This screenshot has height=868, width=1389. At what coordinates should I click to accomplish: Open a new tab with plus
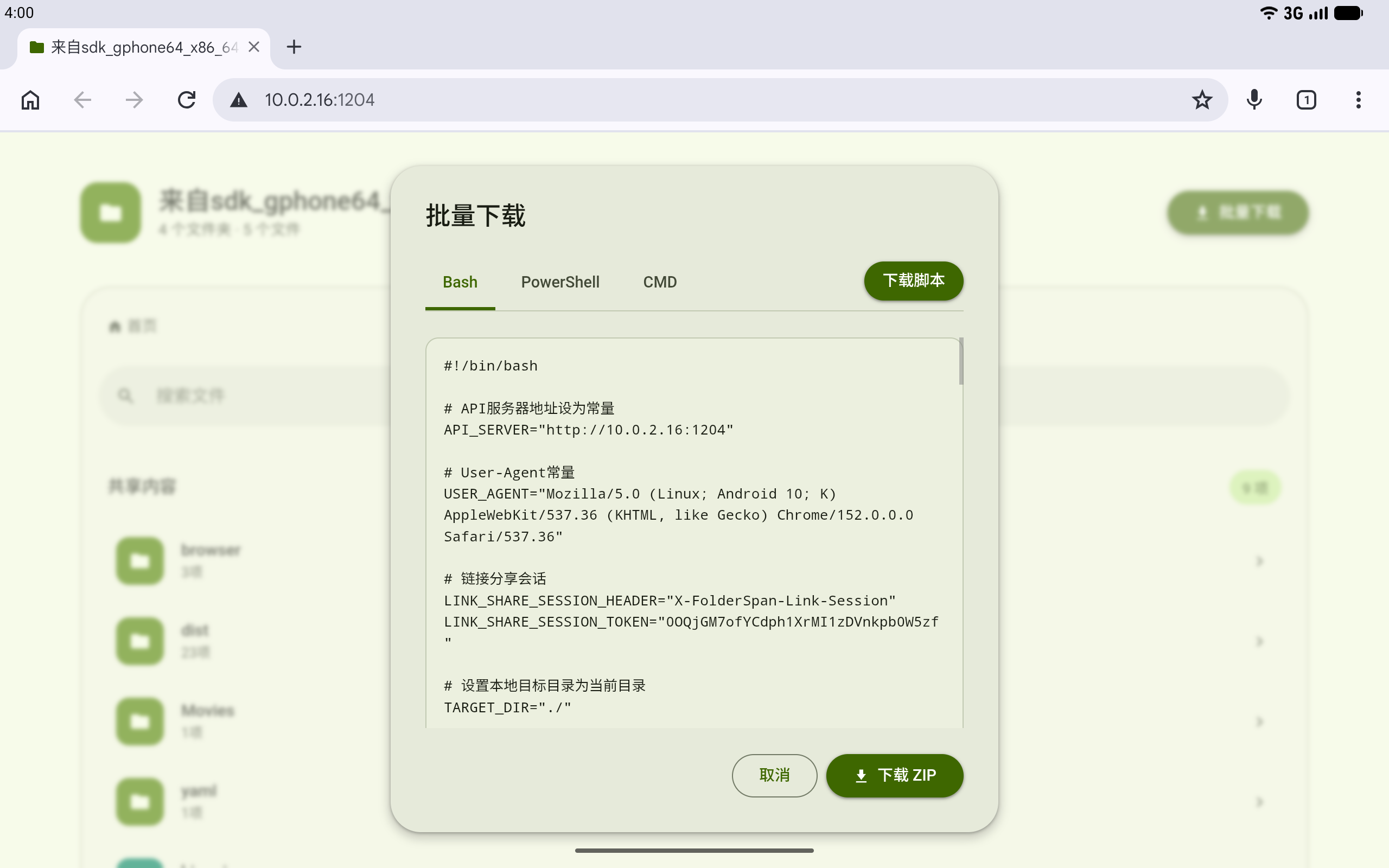[x=294, y=47]
